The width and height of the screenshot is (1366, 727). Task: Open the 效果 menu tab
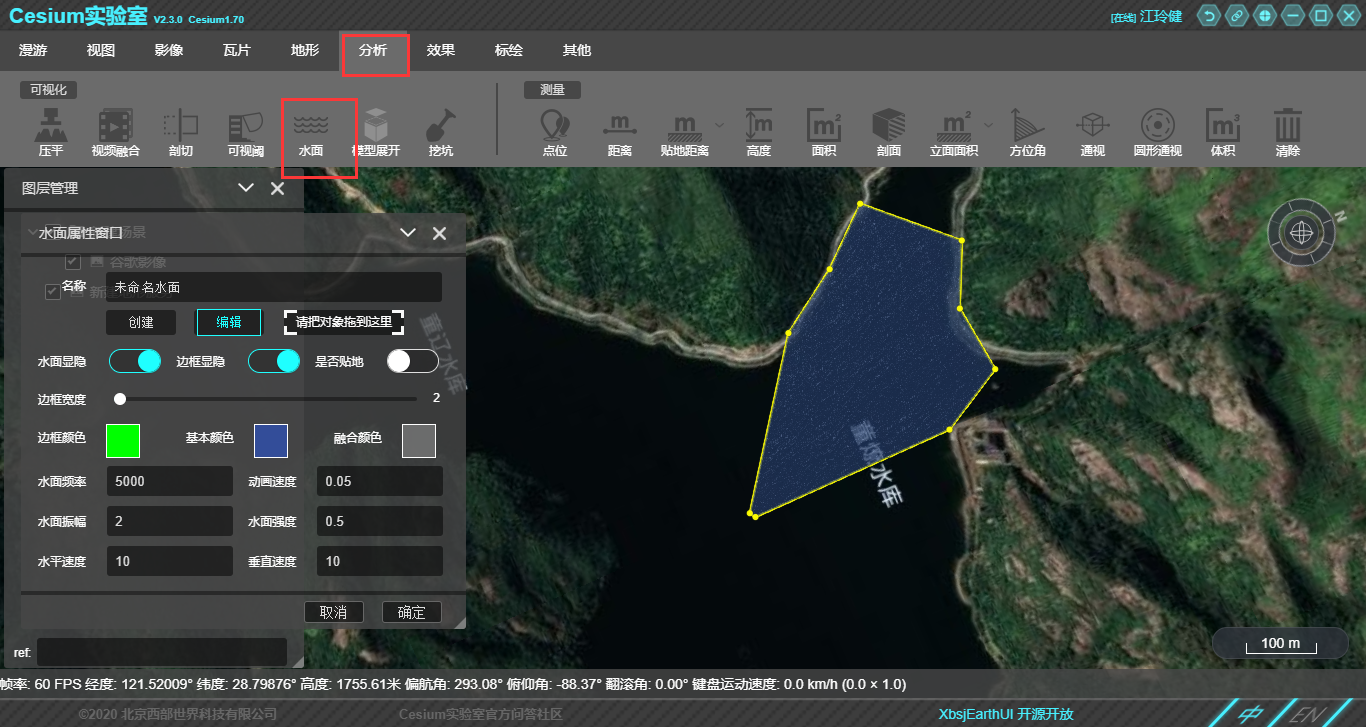[x=441, y=50]
